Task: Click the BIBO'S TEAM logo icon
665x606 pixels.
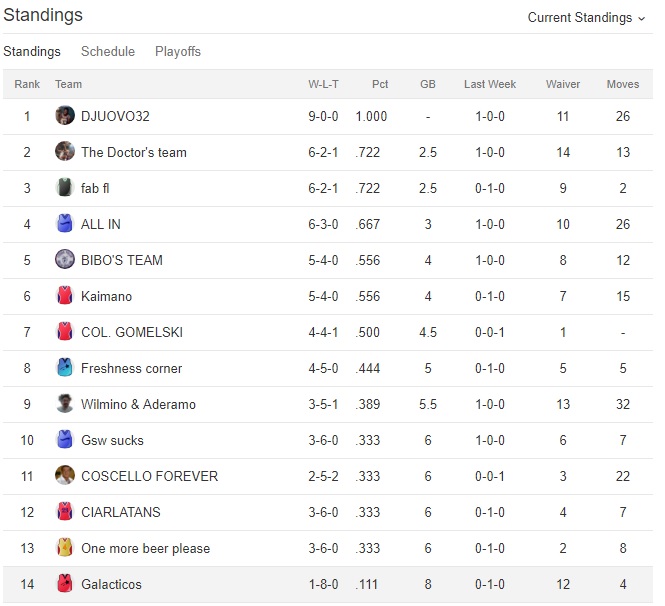Action: point(65,260)
